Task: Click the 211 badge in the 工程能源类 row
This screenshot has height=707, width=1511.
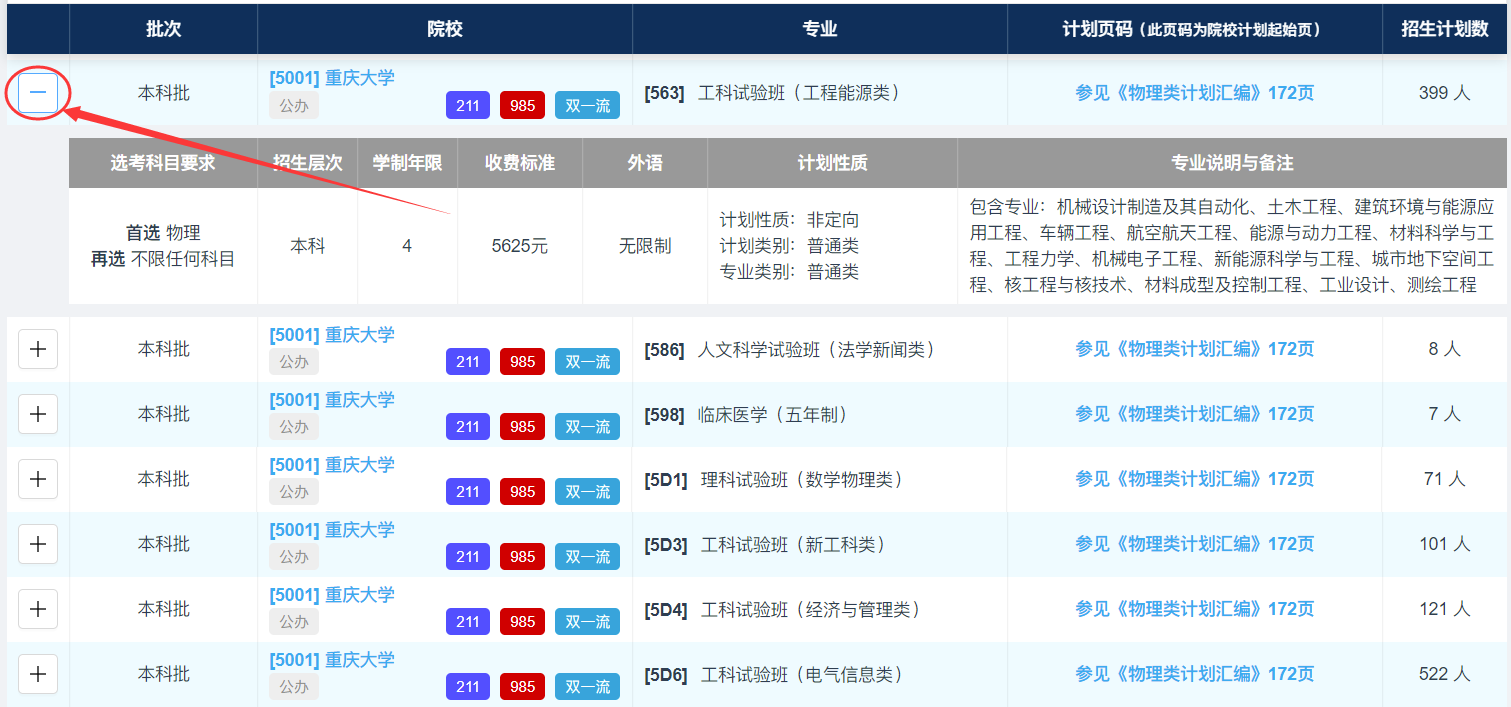Action: point(468,106)
